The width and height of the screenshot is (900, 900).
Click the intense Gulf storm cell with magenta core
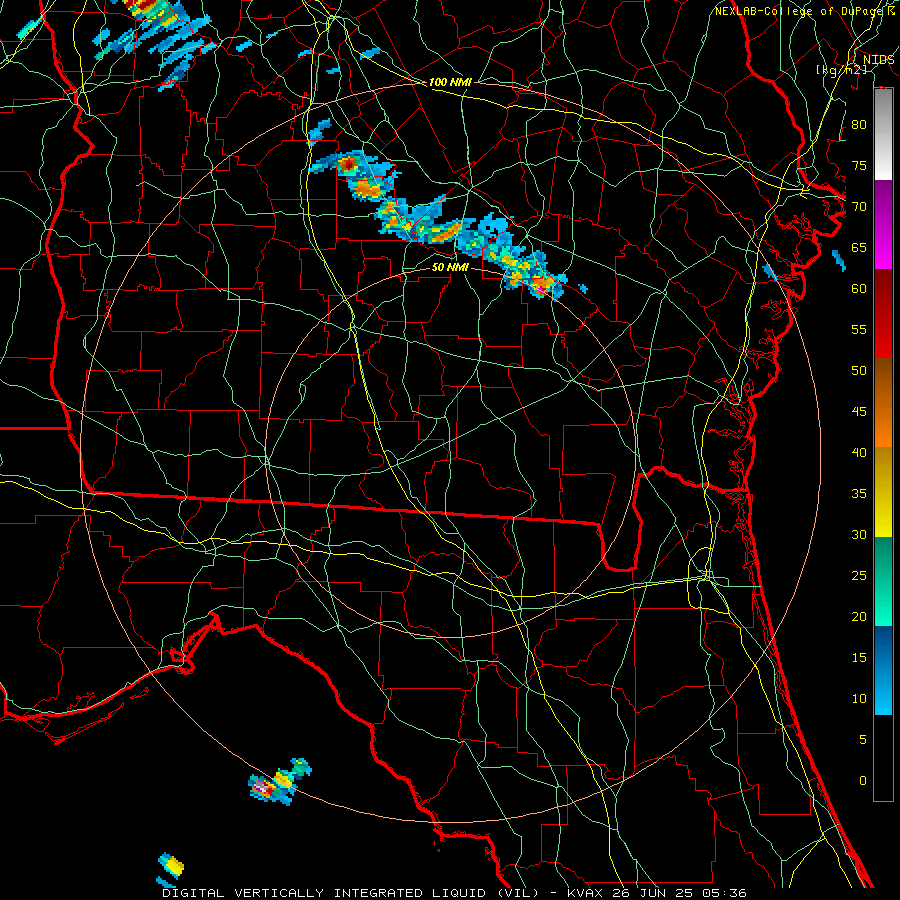point(263,789)
